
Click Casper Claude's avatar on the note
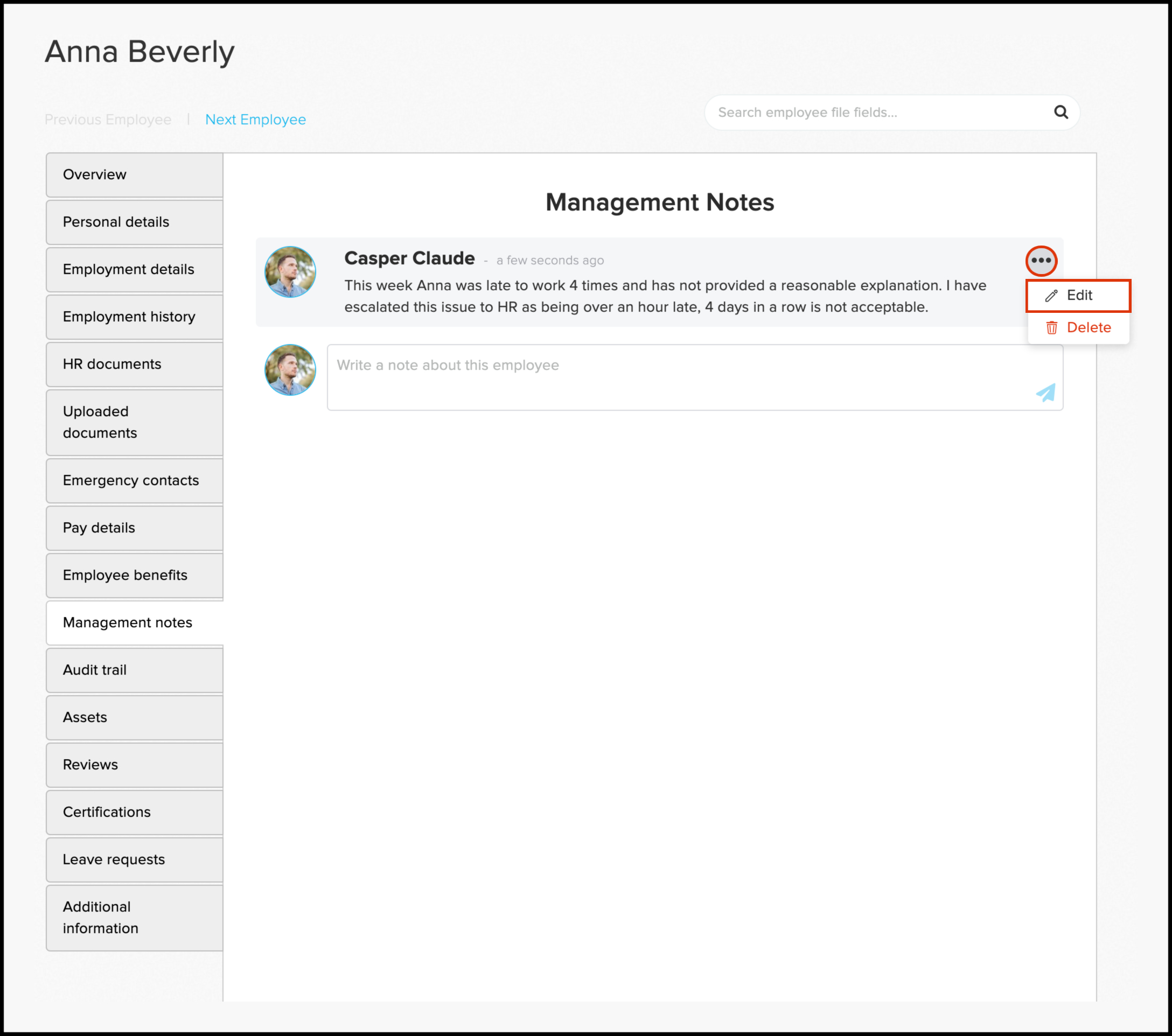click(290, 272)
